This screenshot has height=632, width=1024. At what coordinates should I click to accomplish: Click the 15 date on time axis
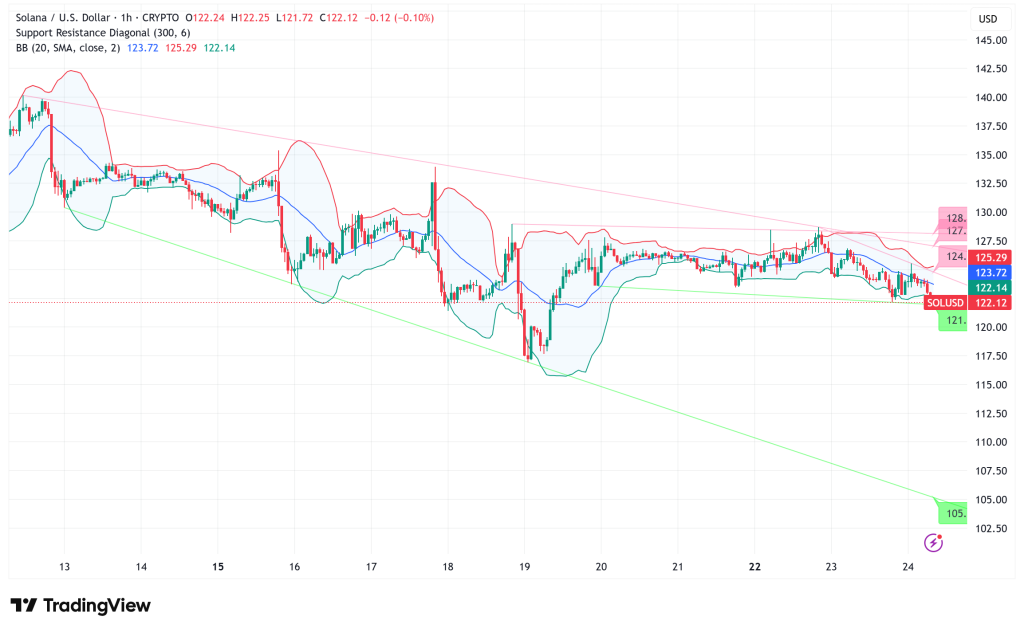point(218,566)
